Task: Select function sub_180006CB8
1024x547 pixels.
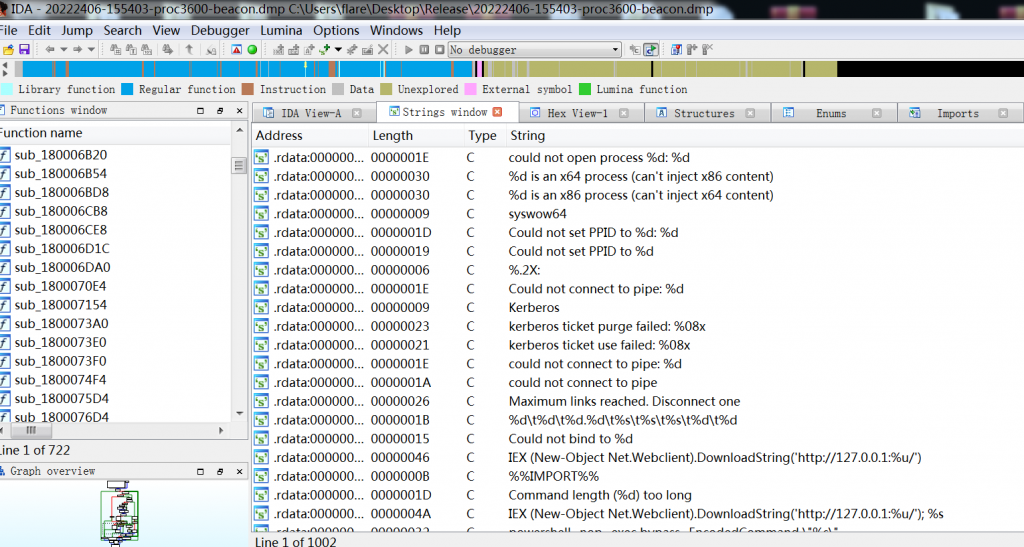Action: tap(61, 211)
